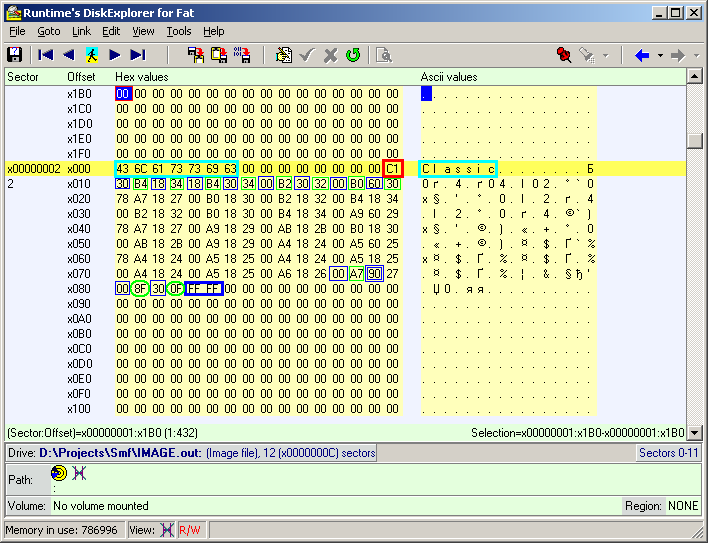The width and height of the screenshot is (708, 543).
Task: Click the Region 'NONE' value
Action: (683, 506)
